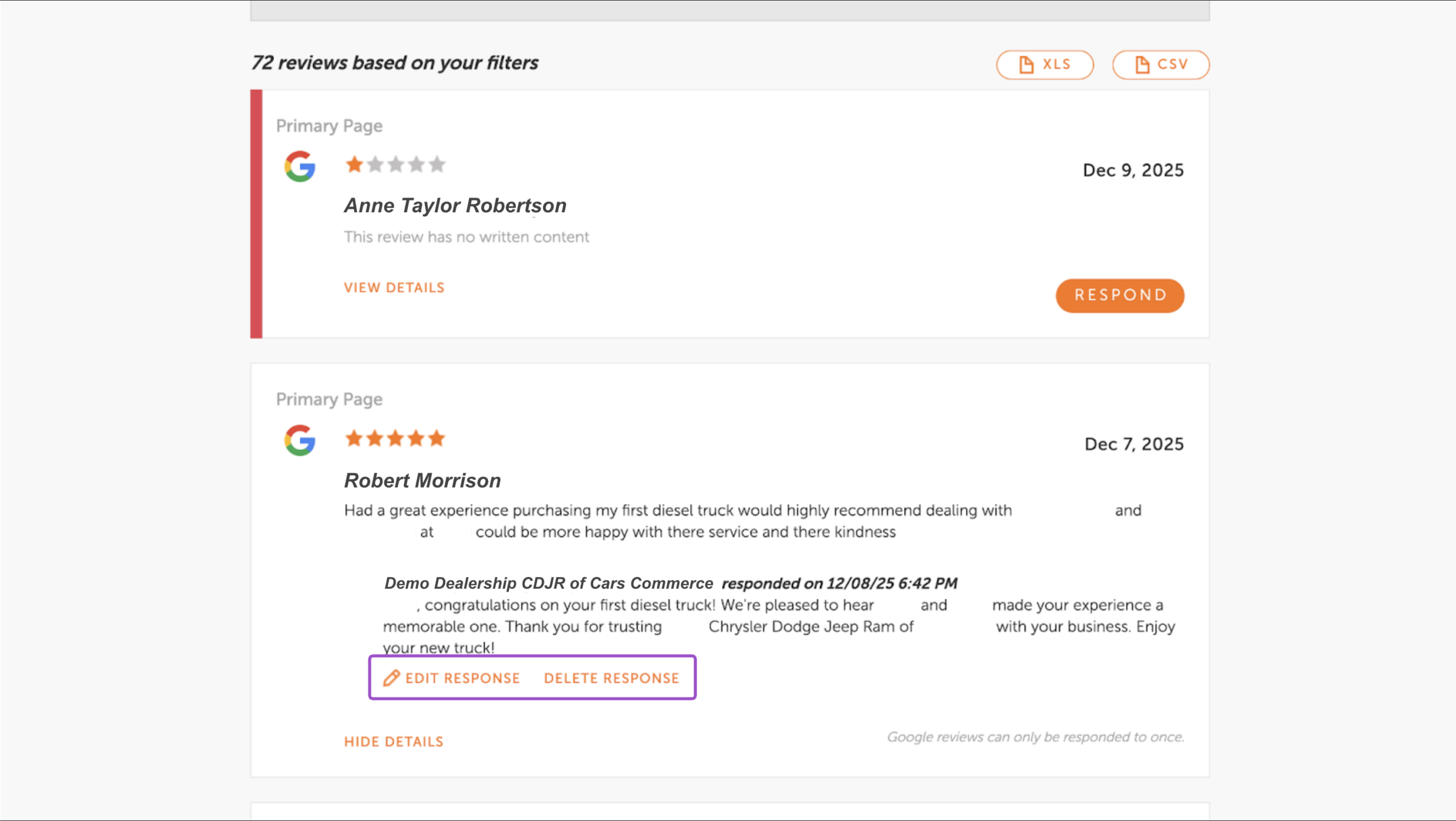Expand View Details on Anne's review

pyautogui.click(x=394, y=287)
